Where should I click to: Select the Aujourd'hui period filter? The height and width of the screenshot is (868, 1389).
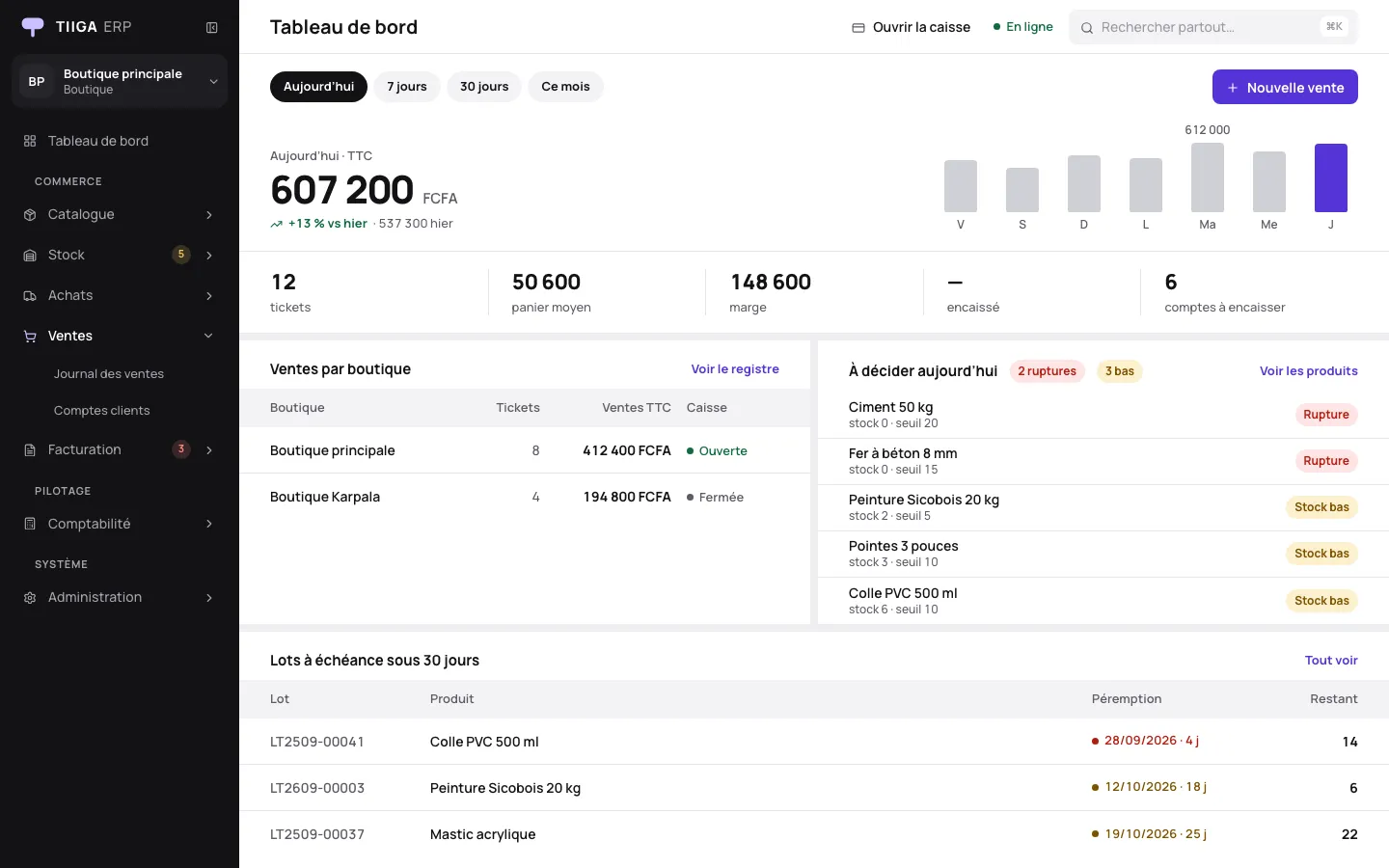[318, 87]
